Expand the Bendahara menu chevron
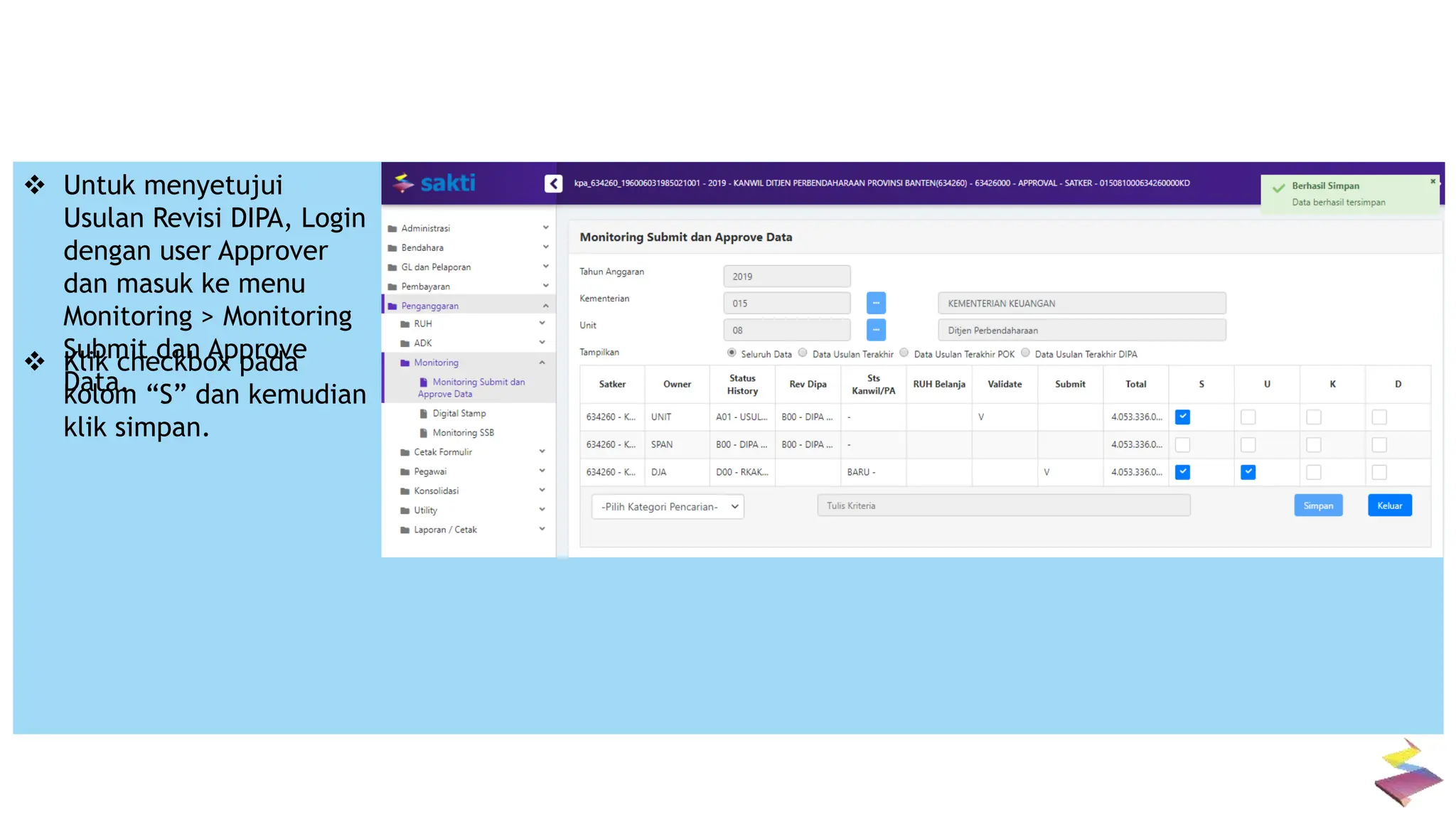The width and height of the screenshot is (1456, 819). pos(545,247)
